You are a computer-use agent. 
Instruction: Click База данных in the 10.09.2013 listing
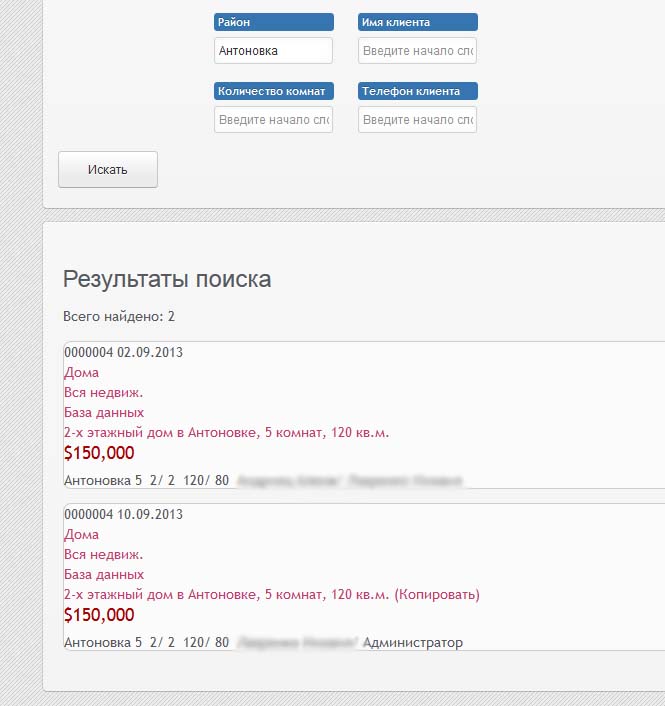(104, 575)
